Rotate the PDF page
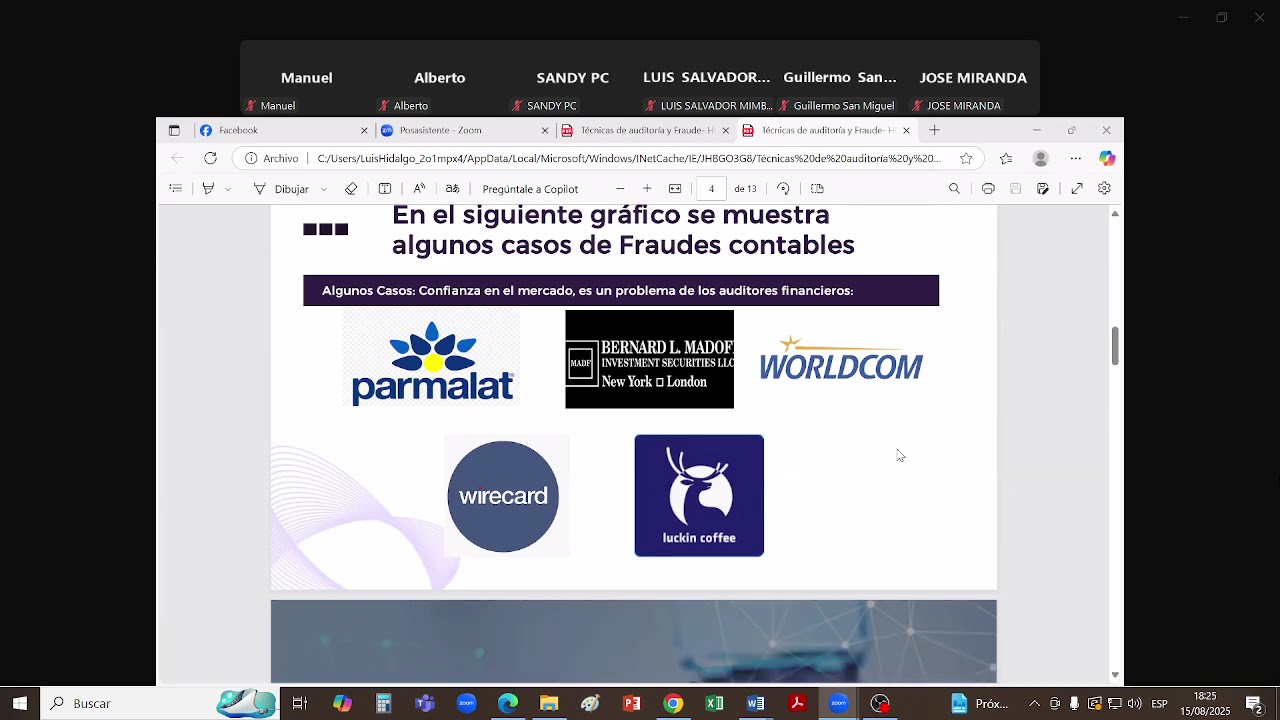The image size is (1280, 720). pyautogui.click(x=783, y=188)
